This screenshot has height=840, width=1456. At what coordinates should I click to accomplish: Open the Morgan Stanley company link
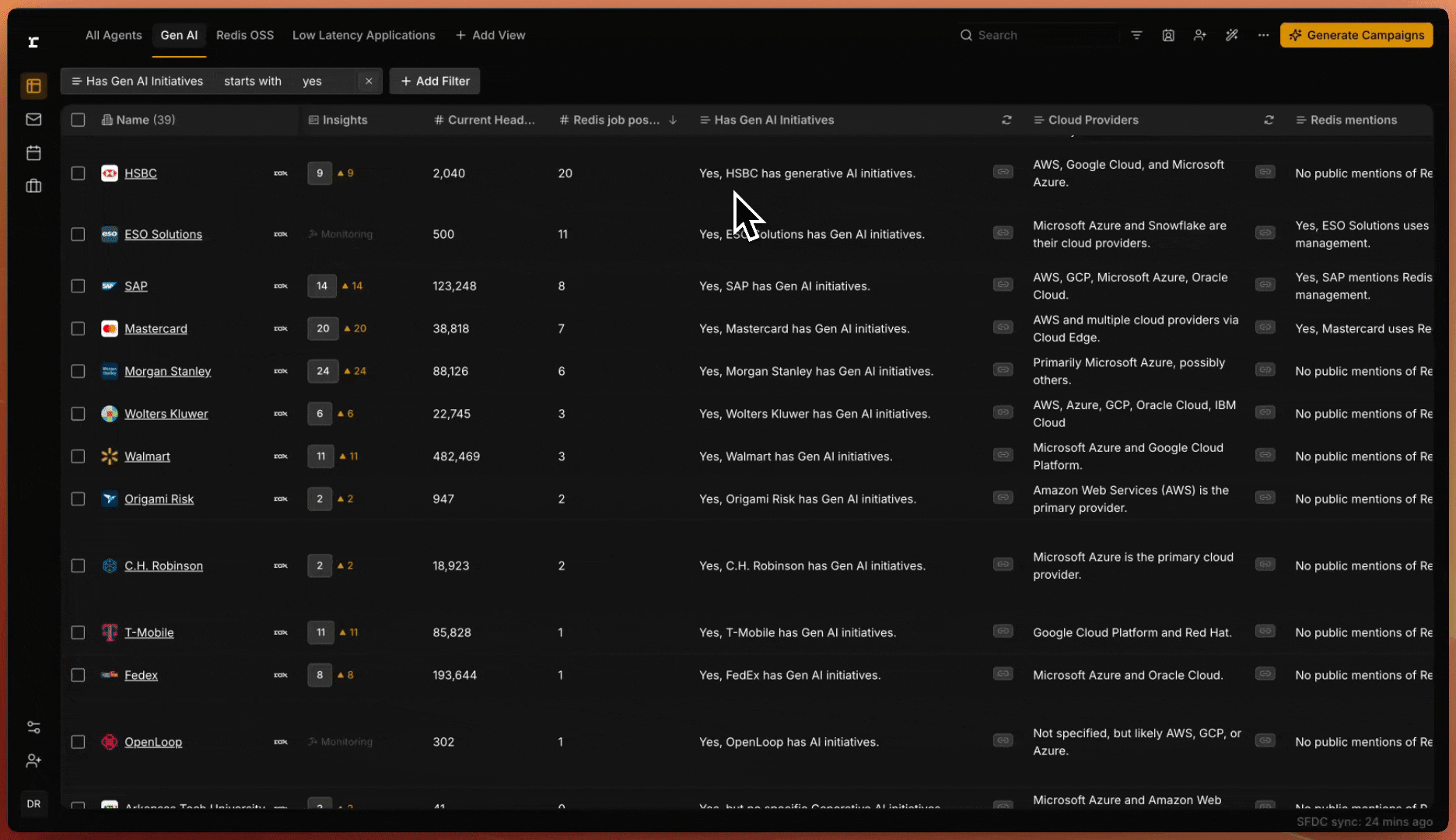click(x=167, y=372)
